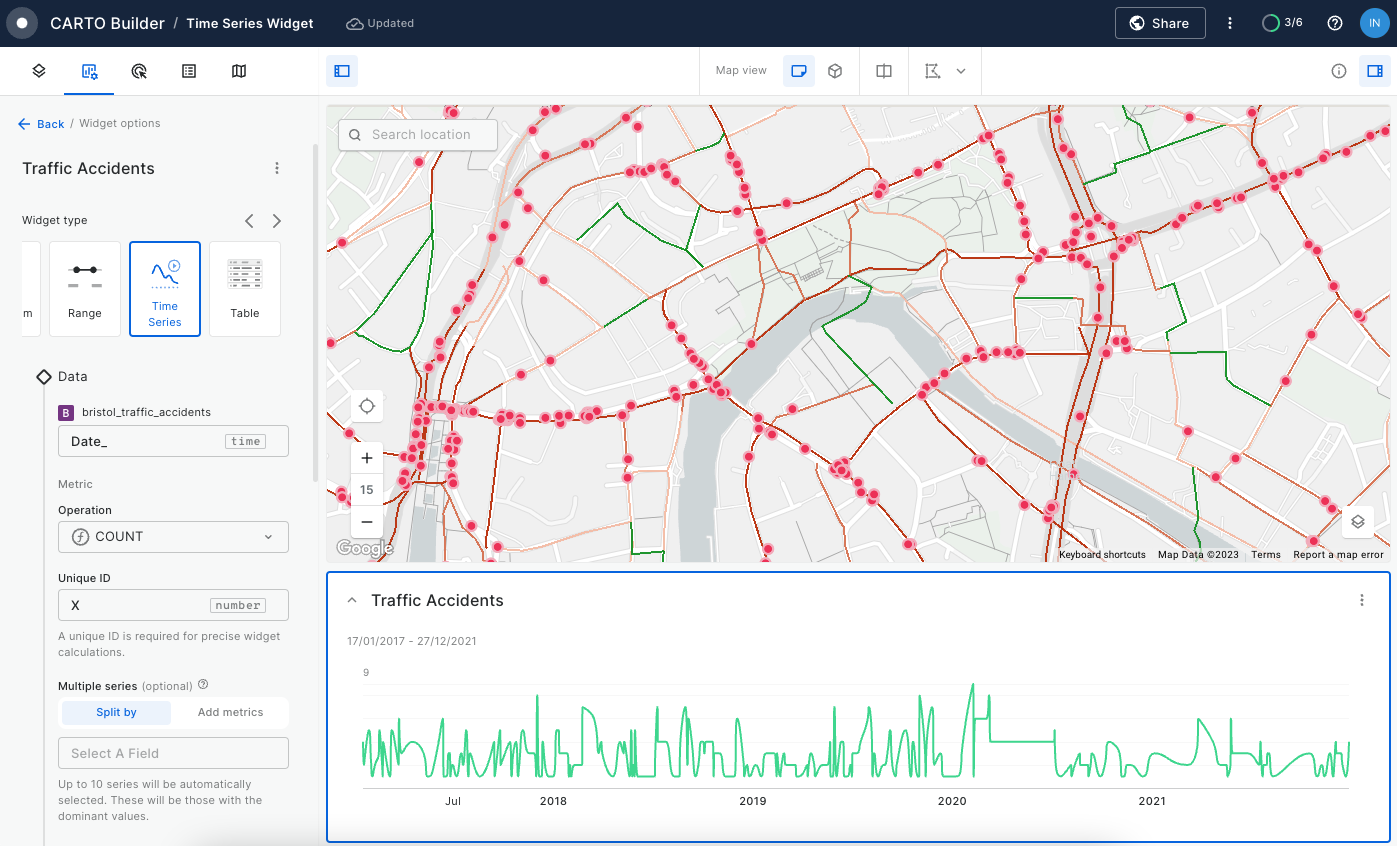This screenshot has width=1397, height=846.
Task: Click the 2020 point on the time series chart
Action: 952,801
